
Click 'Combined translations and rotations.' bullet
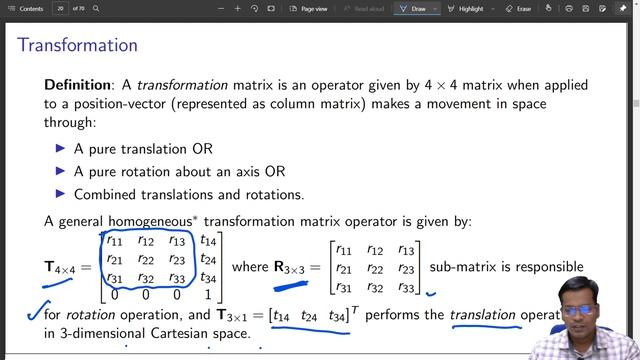point(189,194)
